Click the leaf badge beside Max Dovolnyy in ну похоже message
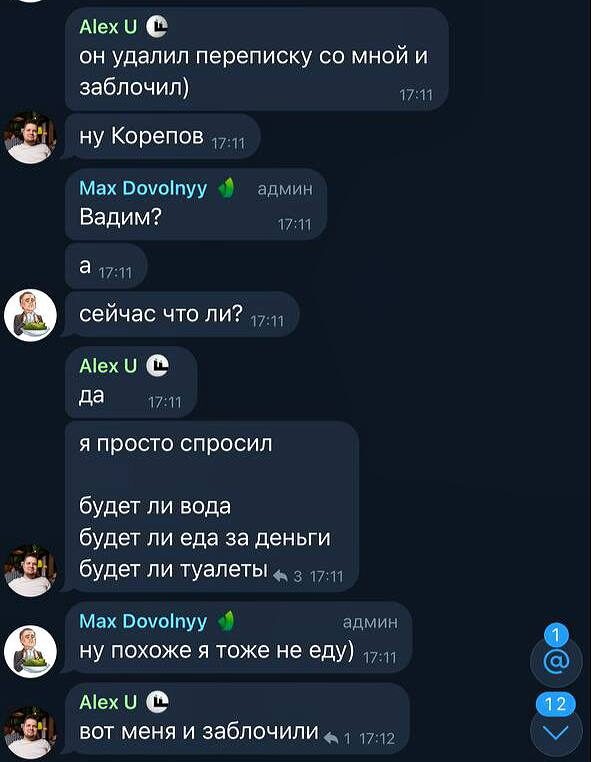Image resolution: width=591 pixels, height=762 pixels. (227, 621)
